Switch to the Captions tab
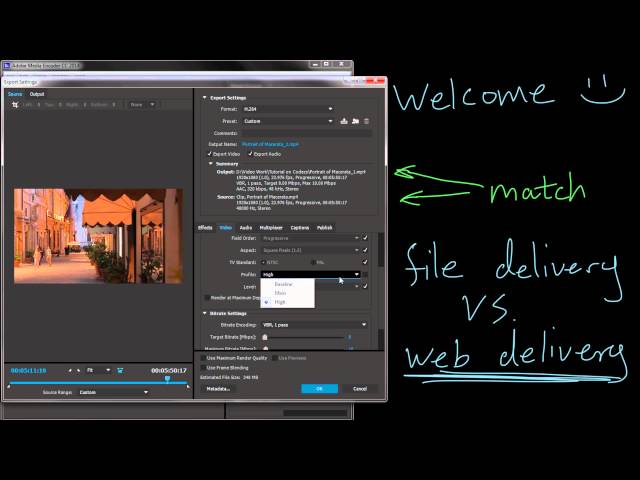Image resolution: width=640 pixels, height=480 pixels. coord(300,228)
